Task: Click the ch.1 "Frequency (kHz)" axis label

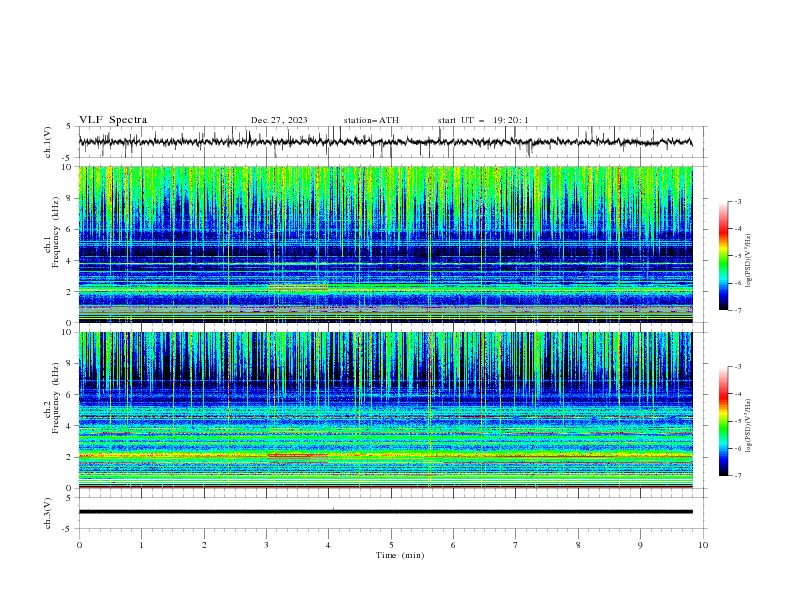Action: (x=56, y=232)
